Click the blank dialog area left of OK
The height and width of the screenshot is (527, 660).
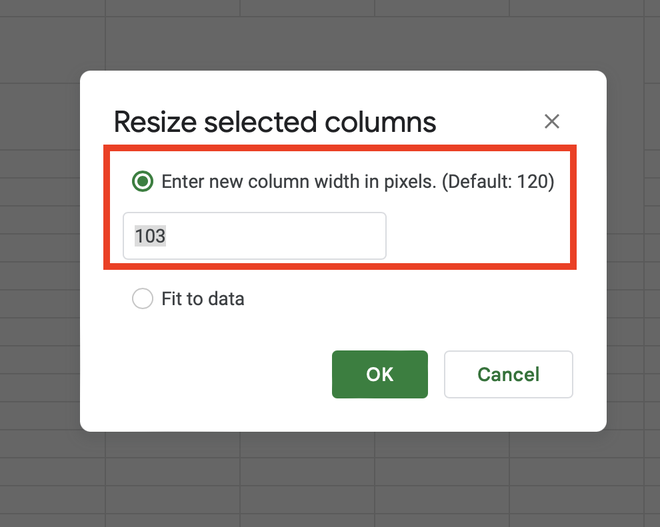(x=220, y=374)
